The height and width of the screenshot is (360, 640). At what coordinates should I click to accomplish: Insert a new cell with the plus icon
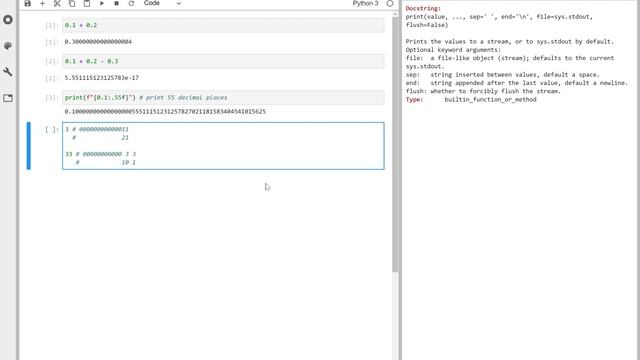coord(42,3)
